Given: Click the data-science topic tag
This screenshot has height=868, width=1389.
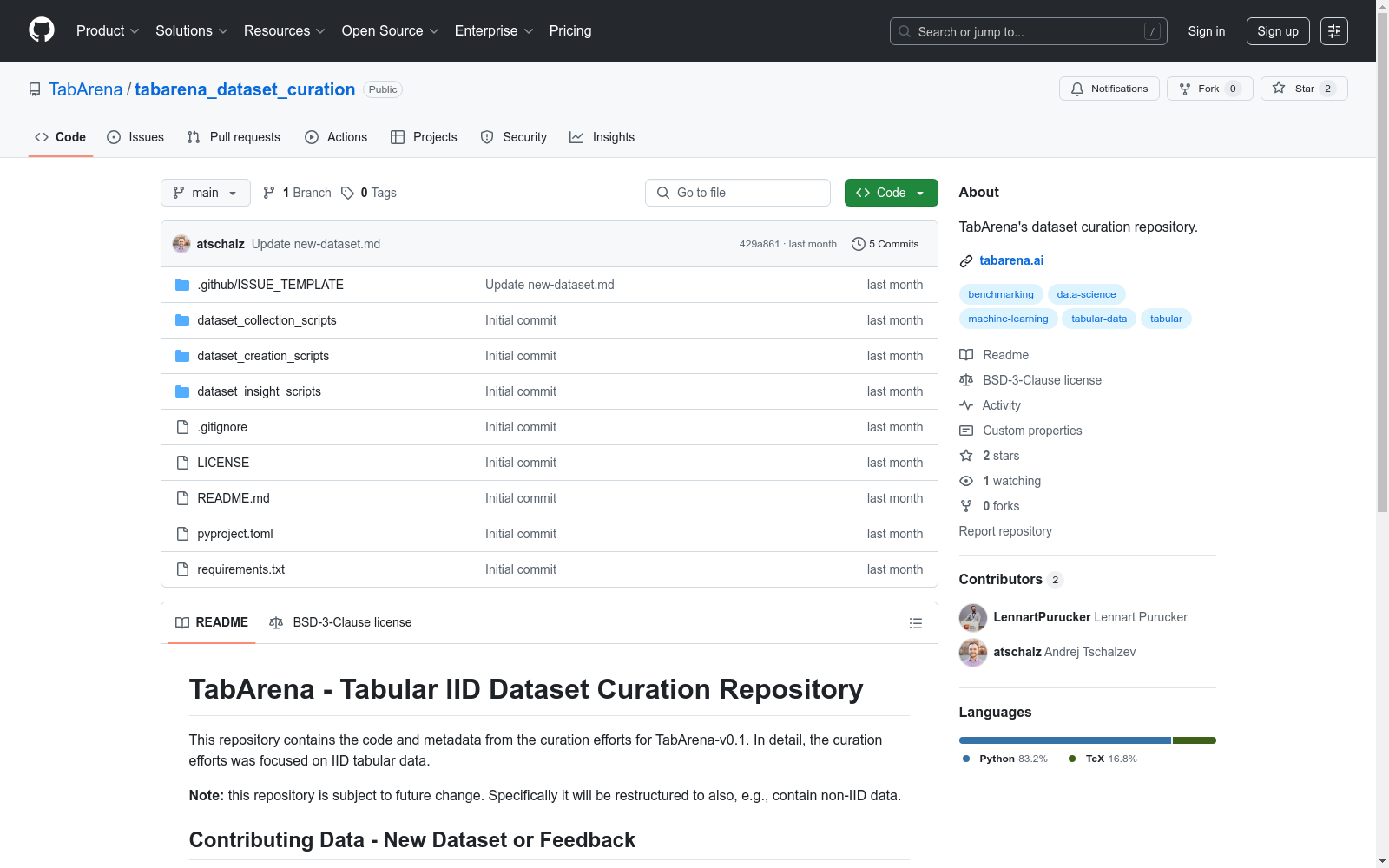Looking at the screenshot, I should [1086, 294].
